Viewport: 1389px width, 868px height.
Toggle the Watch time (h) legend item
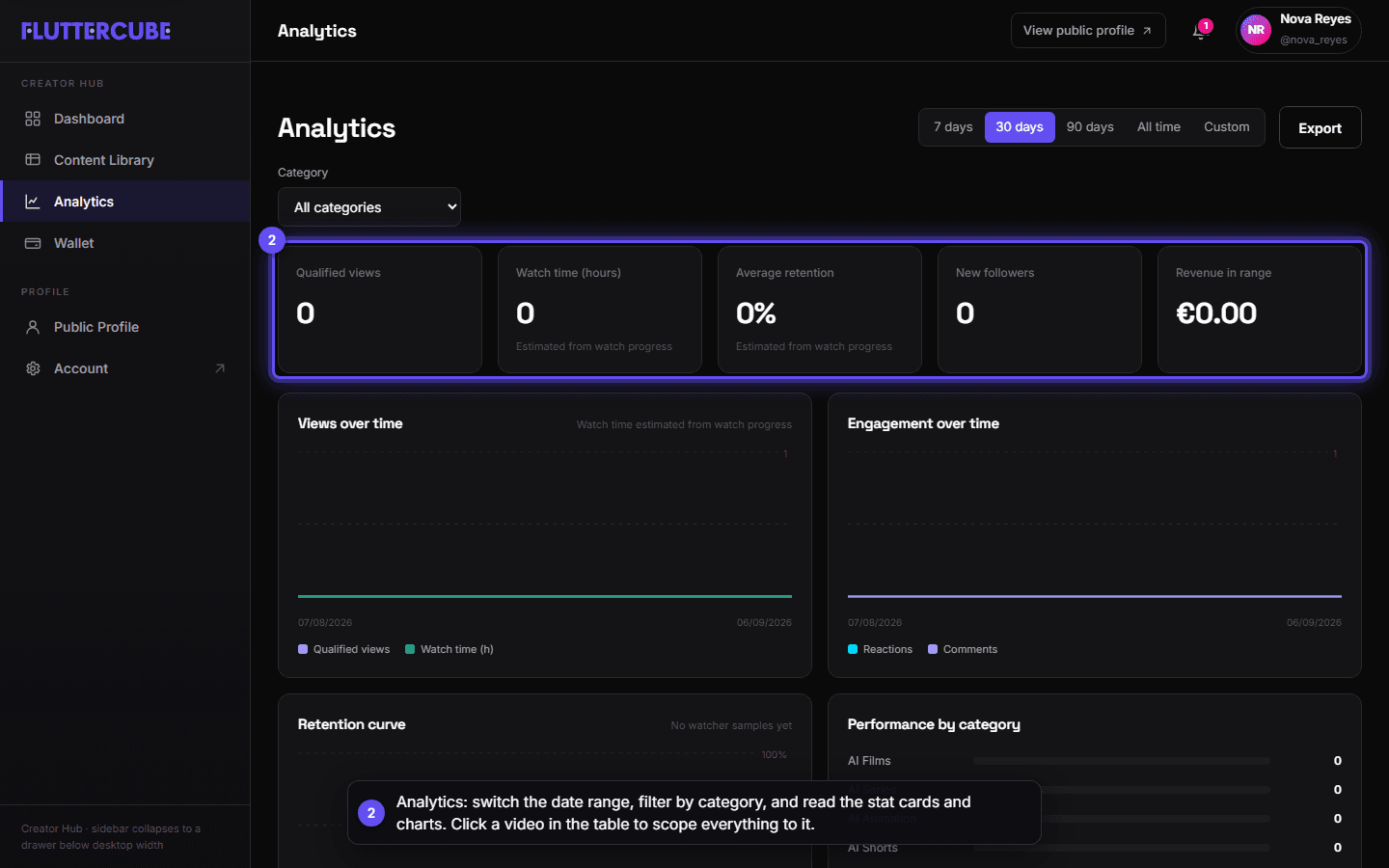click(x=449, y=649)
